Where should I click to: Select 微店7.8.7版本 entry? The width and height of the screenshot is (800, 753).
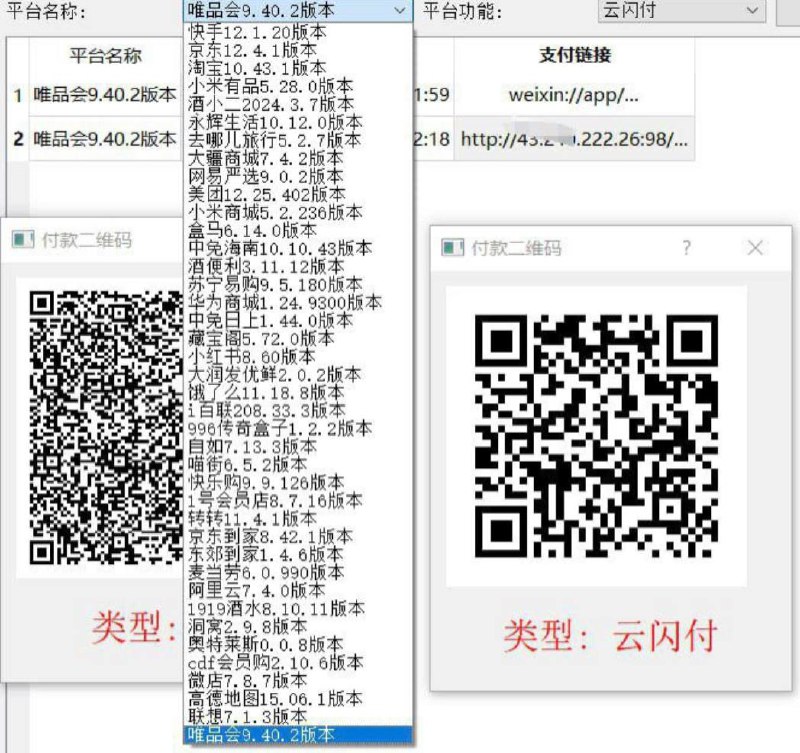point(297,680)
